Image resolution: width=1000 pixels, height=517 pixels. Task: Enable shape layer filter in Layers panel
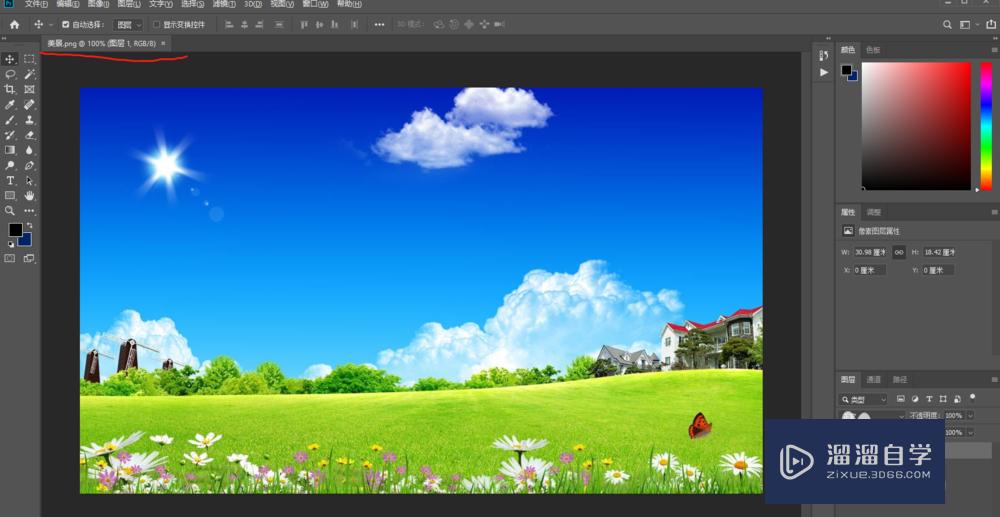point(943,399)
